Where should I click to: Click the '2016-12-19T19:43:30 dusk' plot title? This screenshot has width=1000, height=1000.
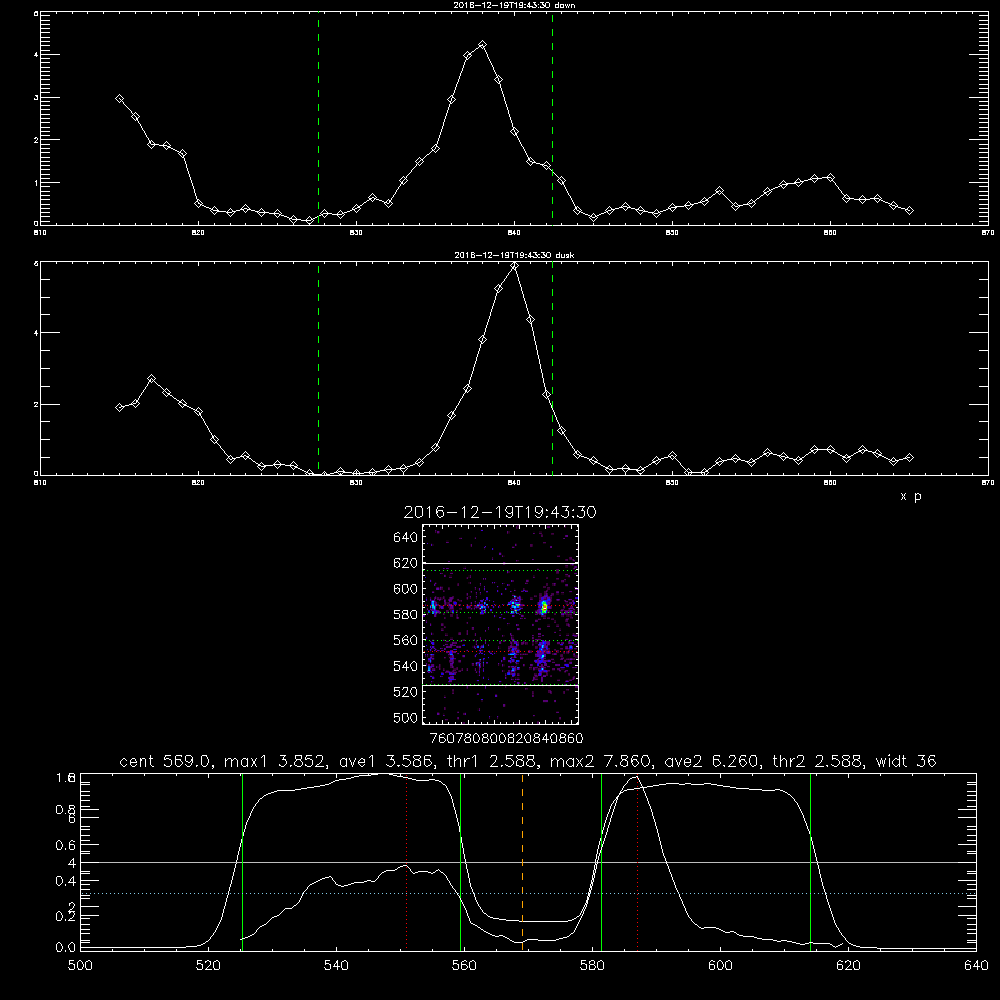(514, 255)
